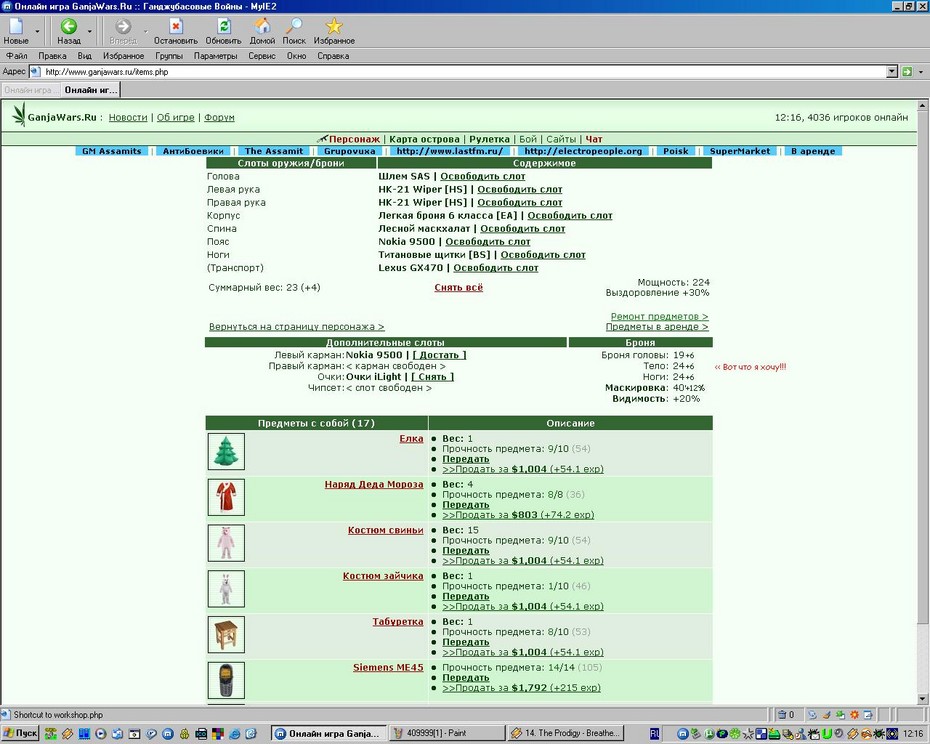Click the Refresh page toolbar icon
This screenshot has height=744, width=930.
(x=224, y=26)
